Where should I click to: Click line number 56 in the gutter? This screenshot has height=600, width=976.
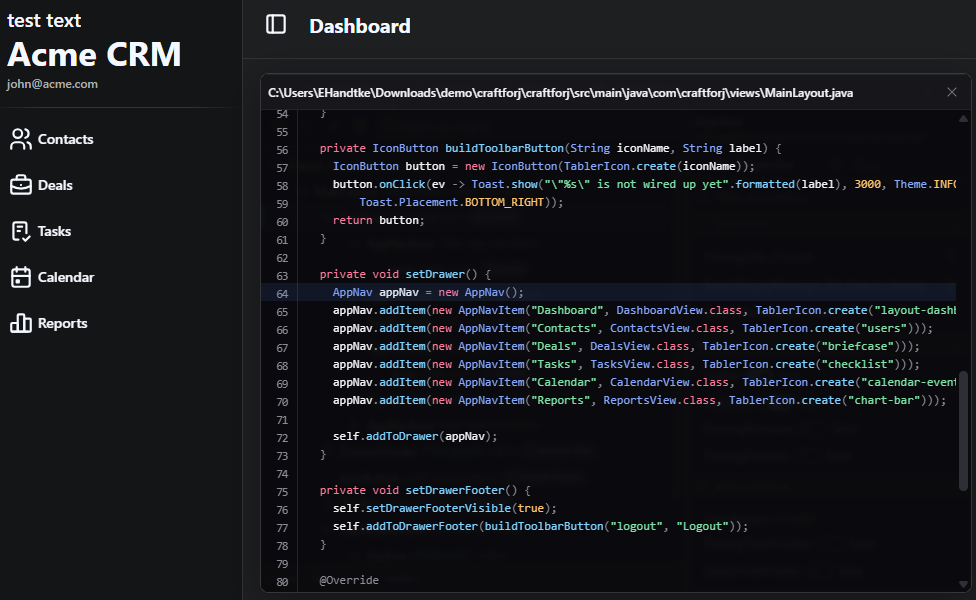pos(282,149)
